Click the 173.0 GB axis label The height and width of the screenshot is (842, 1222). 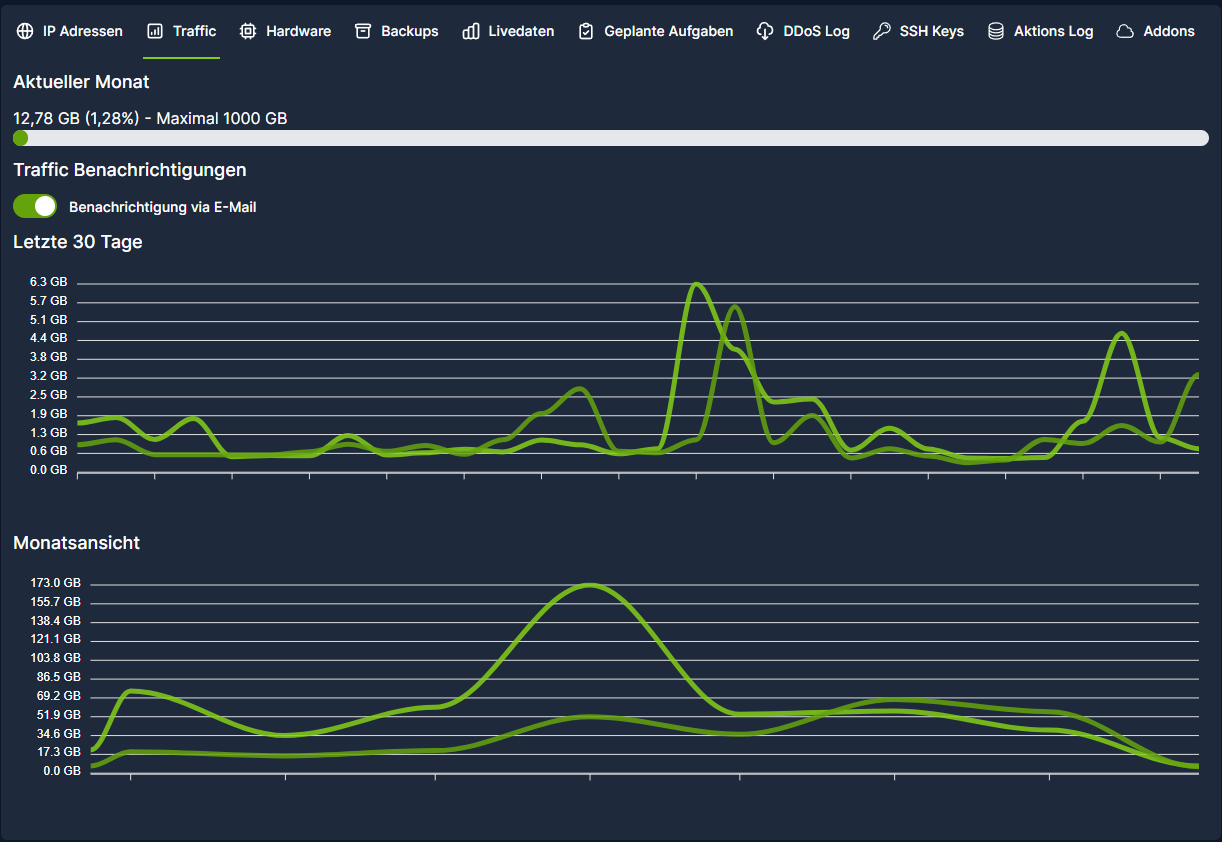click(55, 583)
